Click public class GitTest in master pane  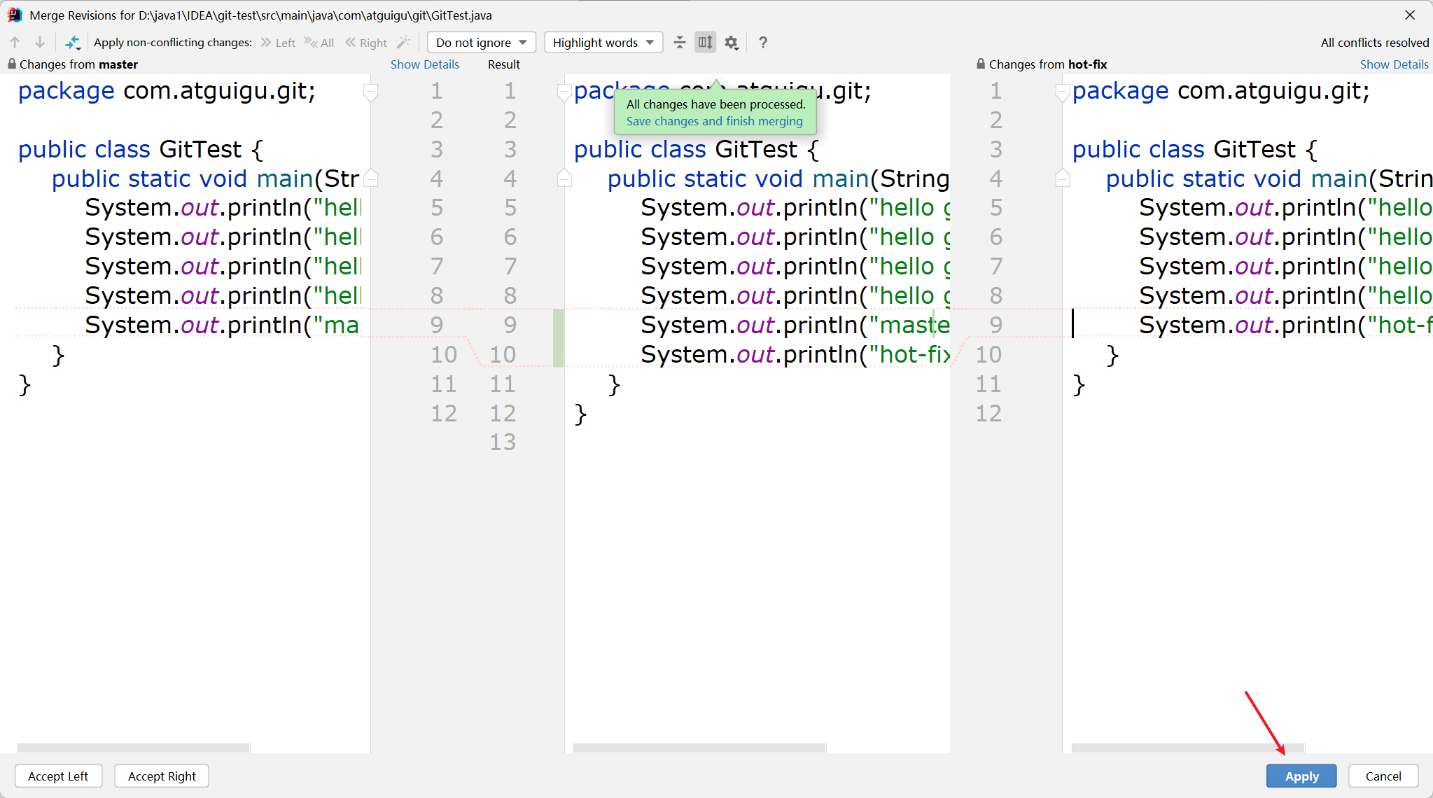pos(140,150)
